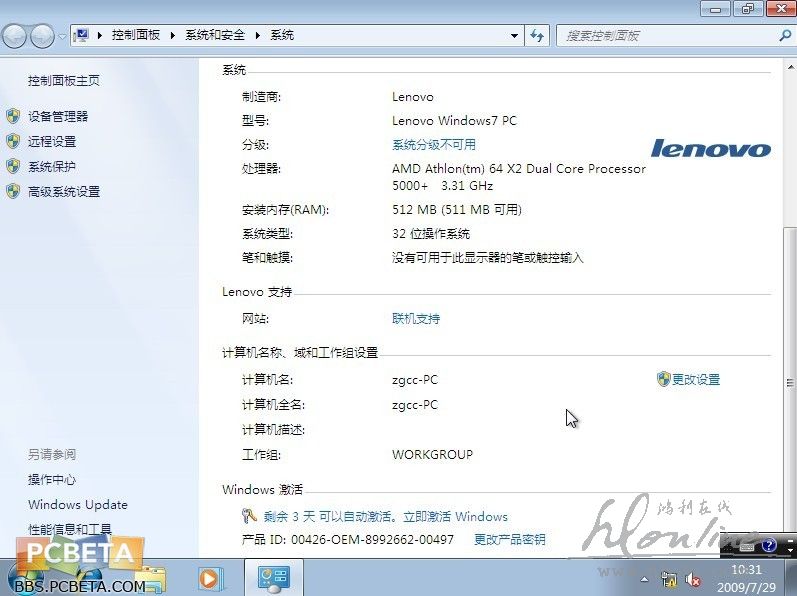The height and width of the screenshot is (596, 797).
Task: Refresh the address bar location
Action: [x=538, y=35]
